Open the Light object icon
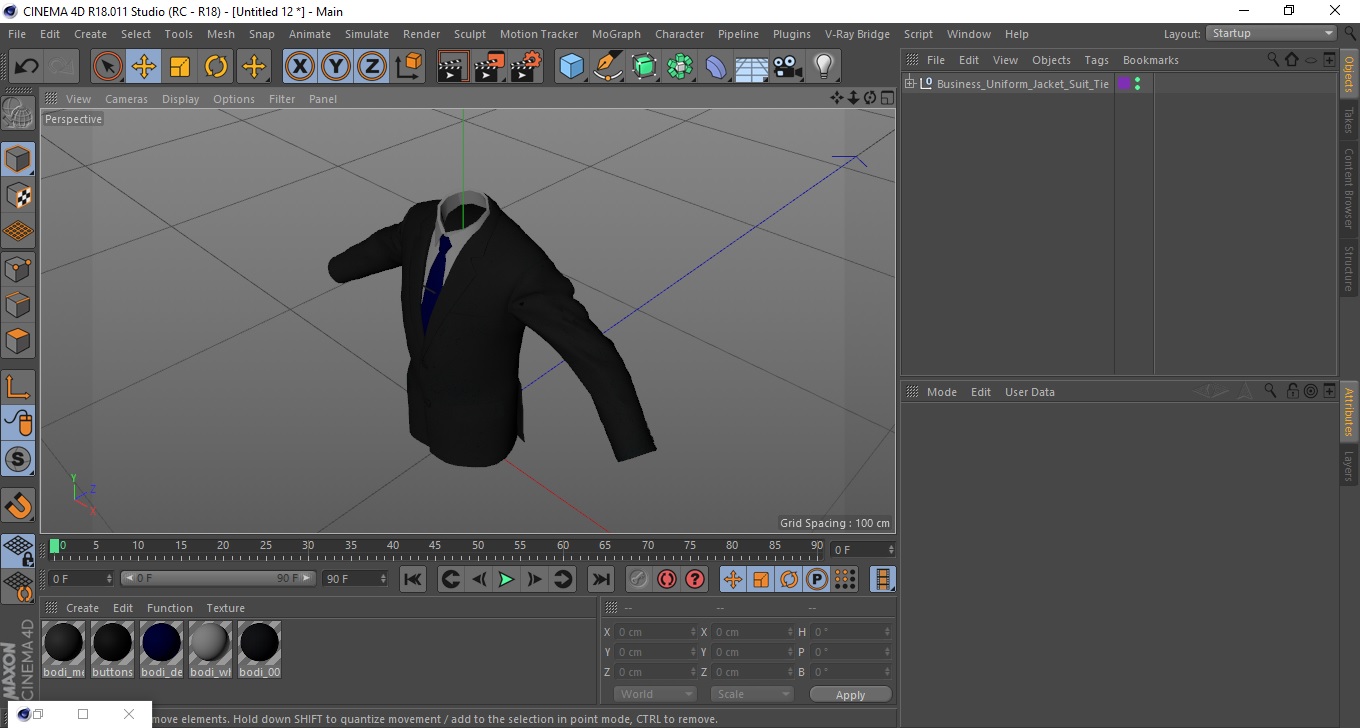Viewport: 1360px width, 728px height. tap(823, 67)
